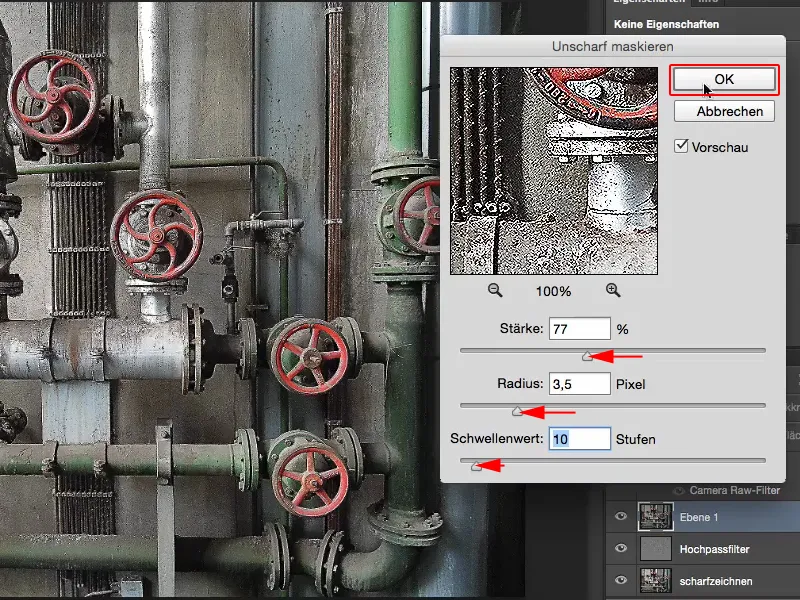Select the scharfzeichnen layer thumbnail
This screenshot has width=800, height=600.
[x=656, y=581]
